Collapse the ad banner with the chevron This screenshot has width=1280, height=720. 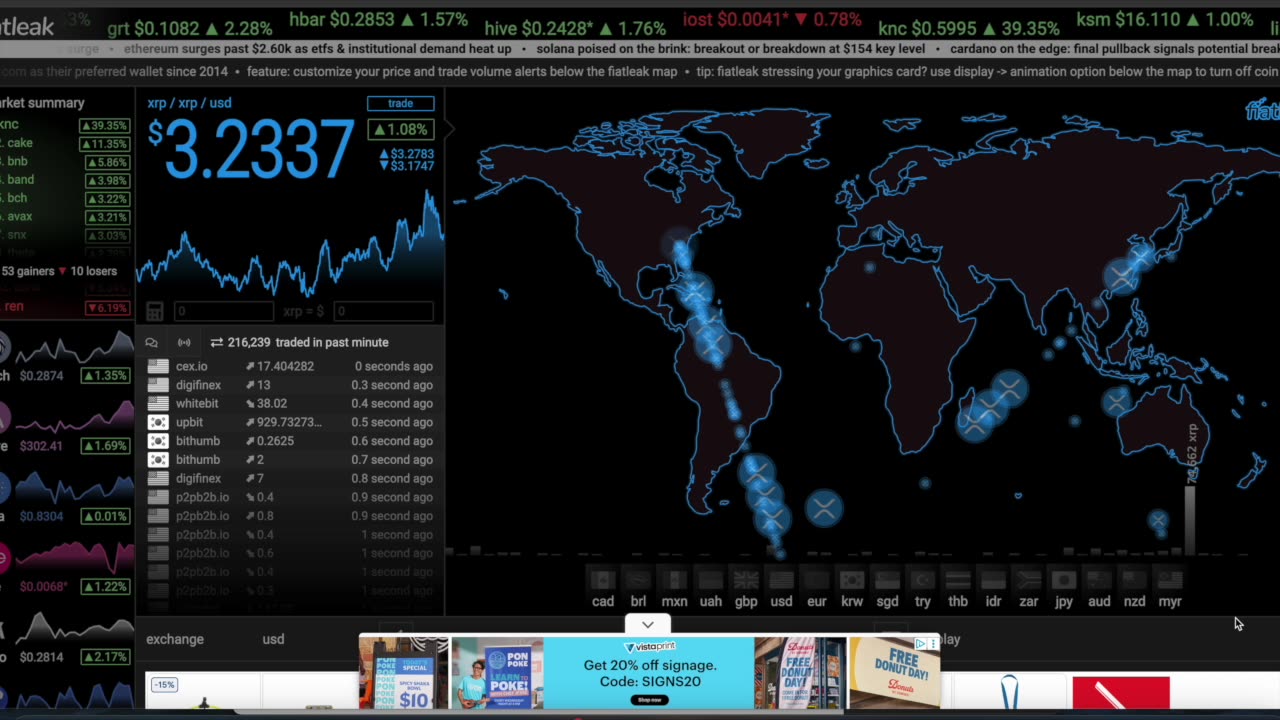[x=647, y=625]
